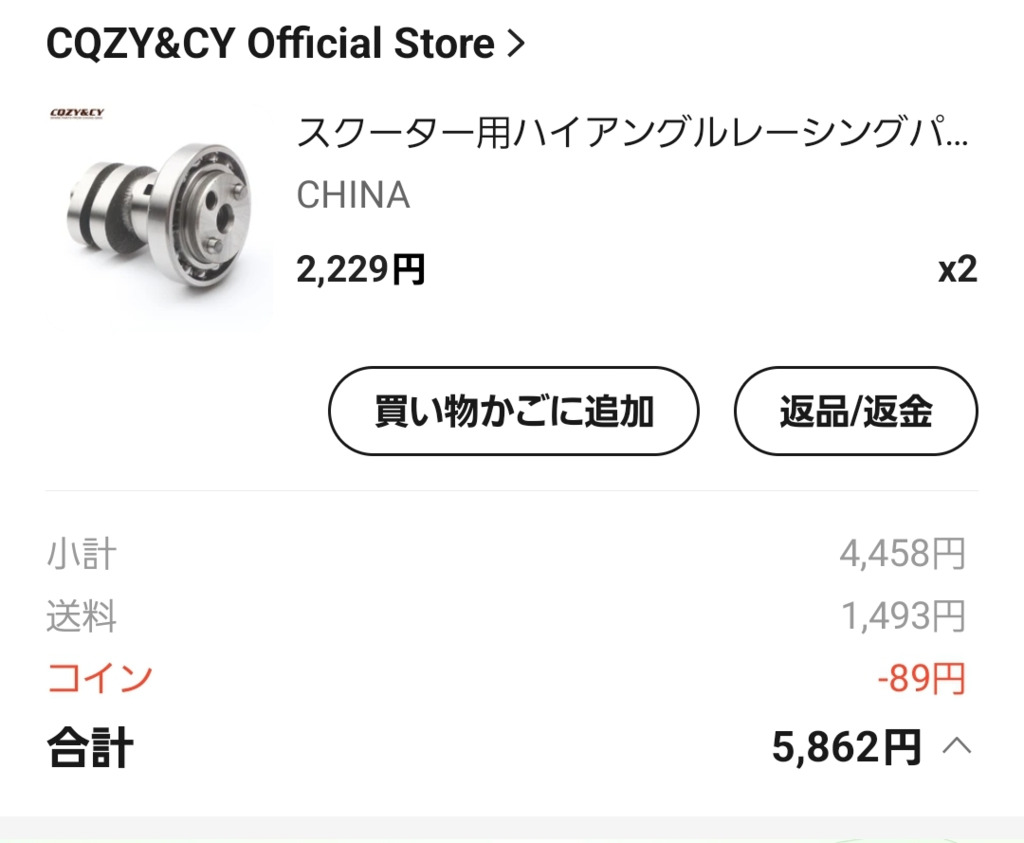Click the x2 quantity indicator
1024x843 pixels.
click(957, 269)
